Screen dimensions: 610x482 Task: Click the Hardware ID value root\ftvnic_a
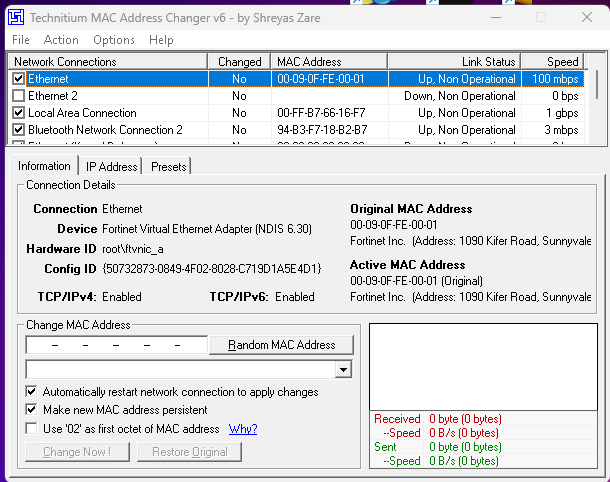click(x=133, y=249)
